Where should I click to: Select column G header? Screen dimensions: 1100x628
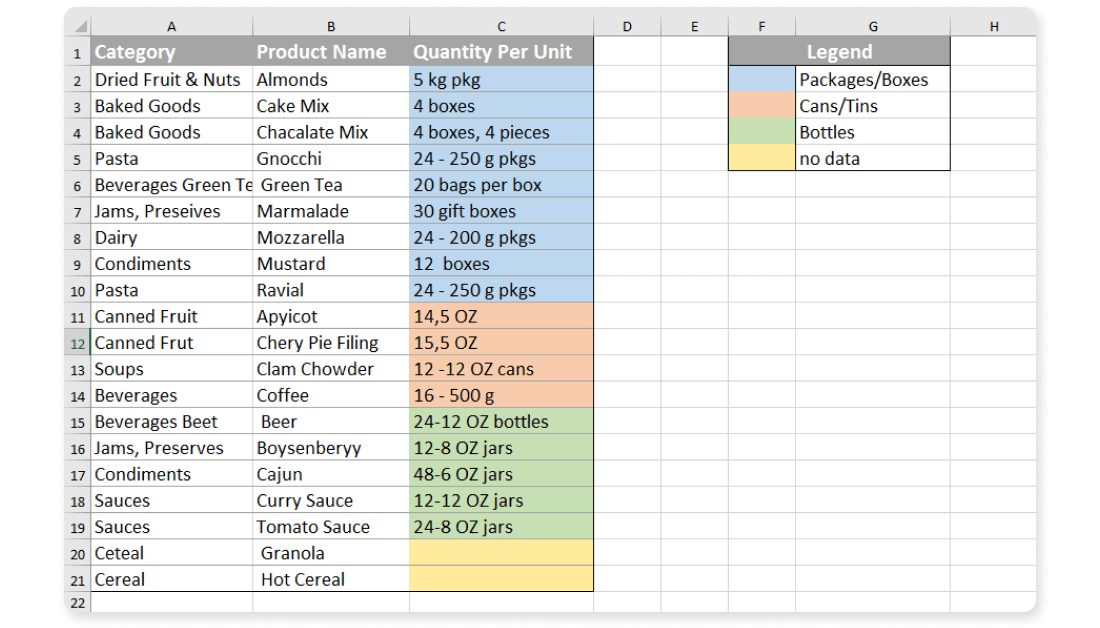[872, 27]
